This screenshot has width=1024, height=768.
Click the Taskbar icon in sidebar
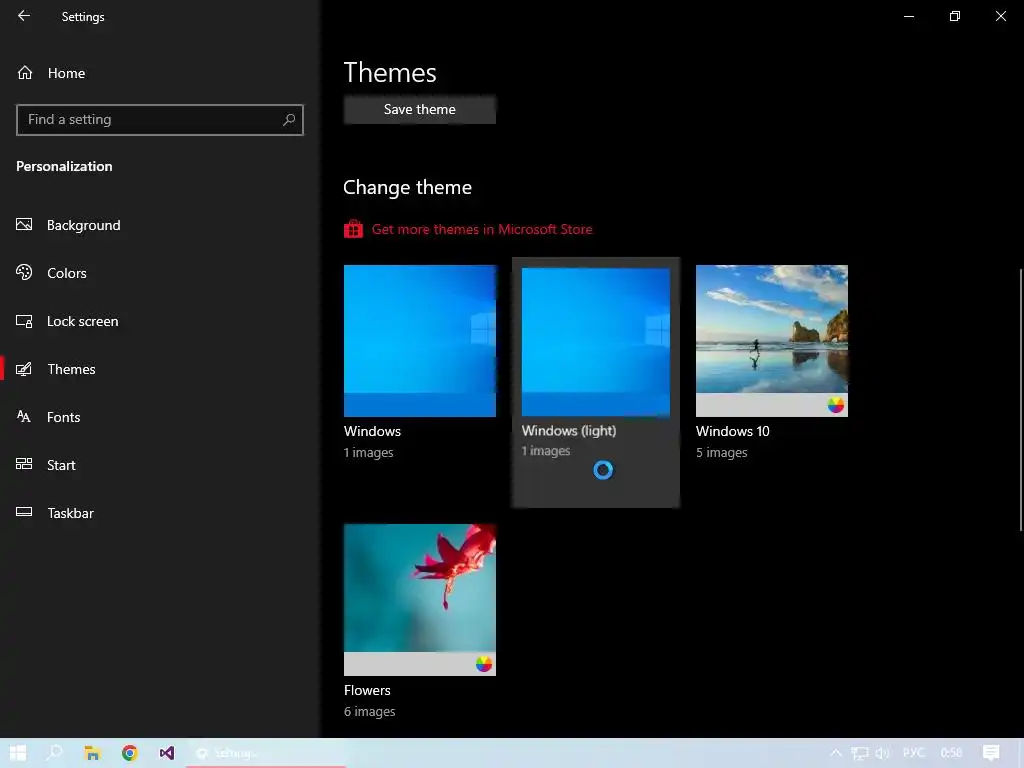tap(24, 512)
